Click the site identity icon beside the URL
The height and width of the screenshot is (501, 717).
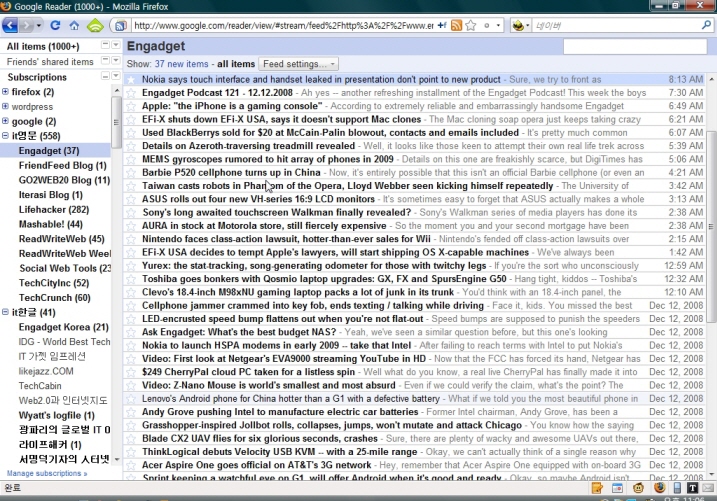coord(120,26)
